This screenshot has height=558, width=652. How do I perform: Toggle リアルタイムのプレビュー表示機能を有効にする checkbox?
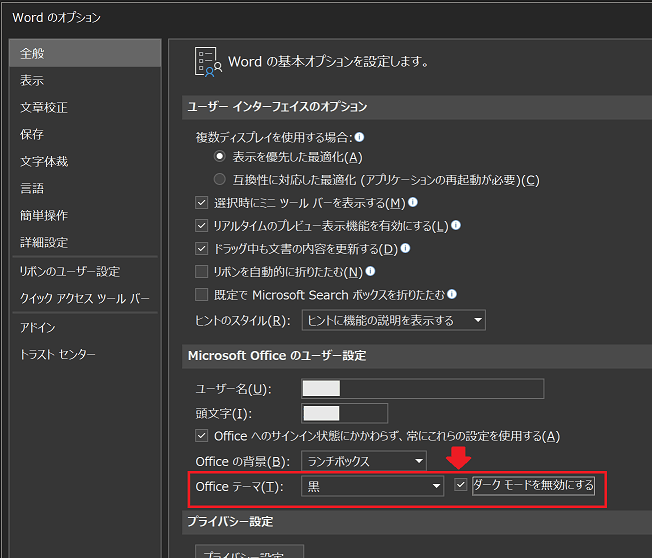[x=202, y=226]
